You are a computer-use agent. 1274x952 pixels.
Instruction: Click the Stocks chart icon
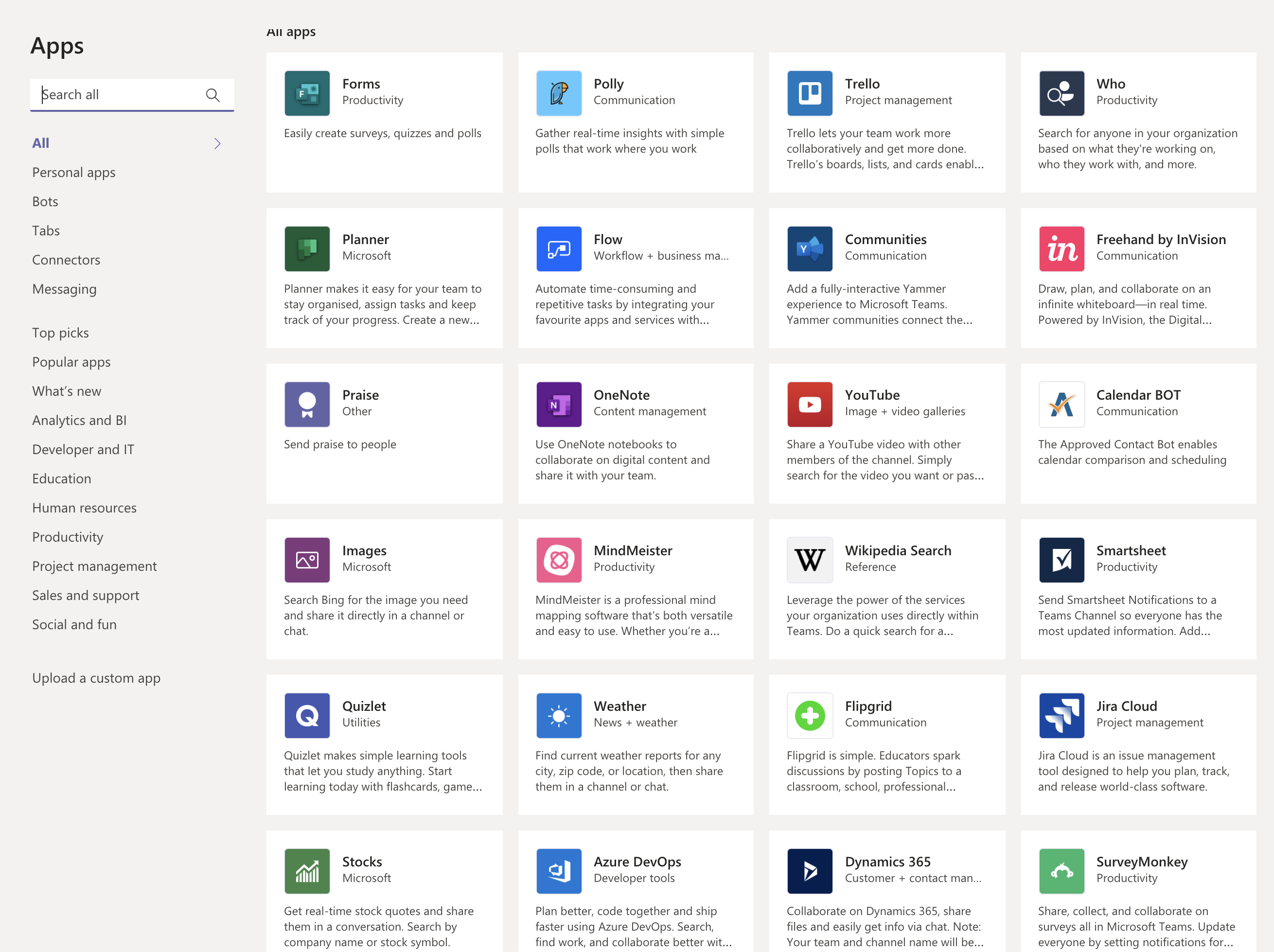point(307,871)
